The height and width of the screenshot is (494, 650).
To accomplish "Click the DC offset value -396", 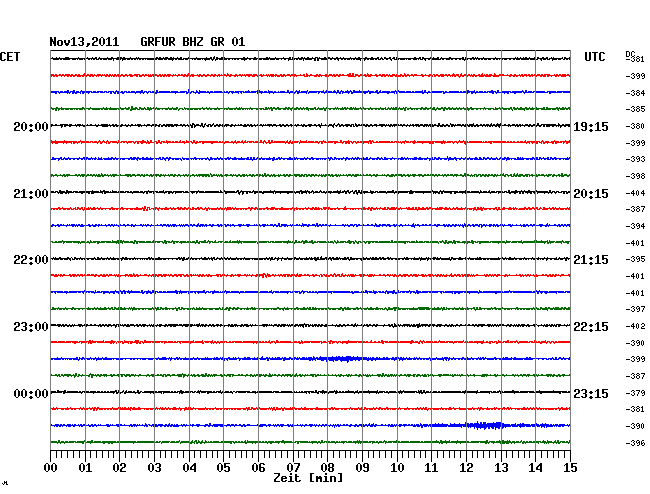I will (x=635, y=443).
